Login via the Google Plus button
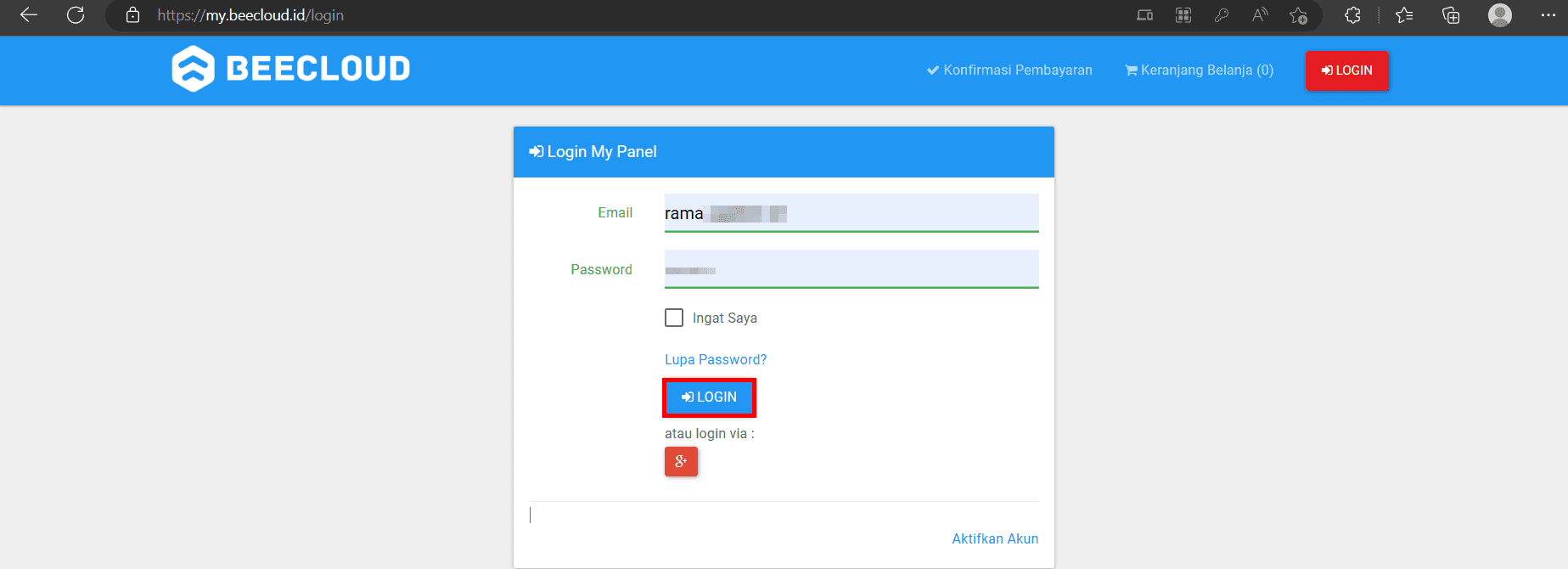Screen dimensions: 1568x569 point(681,462)
